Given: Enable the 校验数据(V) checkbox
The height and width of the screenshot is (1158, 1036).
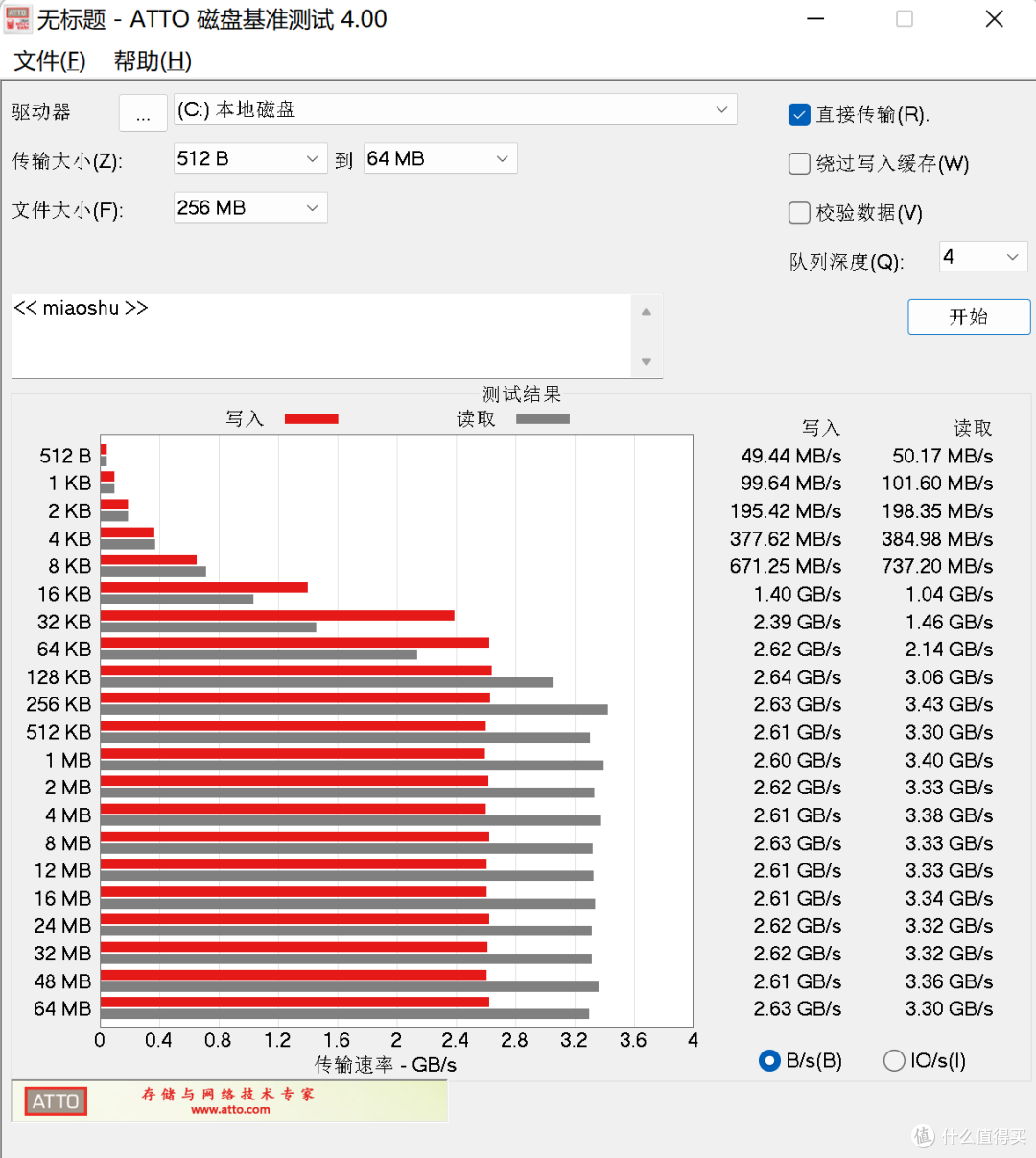Looking at the screenshot, I should (x=799, y=213).
